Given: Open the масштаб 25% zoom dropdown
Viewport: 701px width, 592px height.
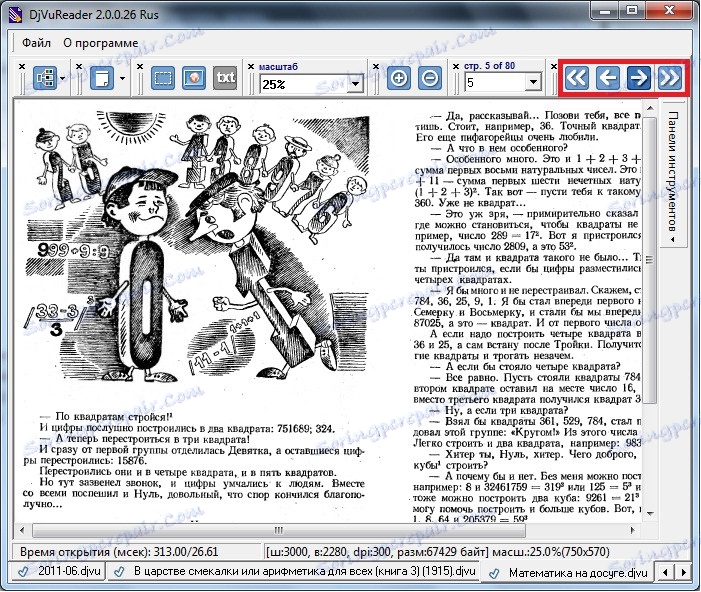Looking at the screenshot, I should 356,84.
